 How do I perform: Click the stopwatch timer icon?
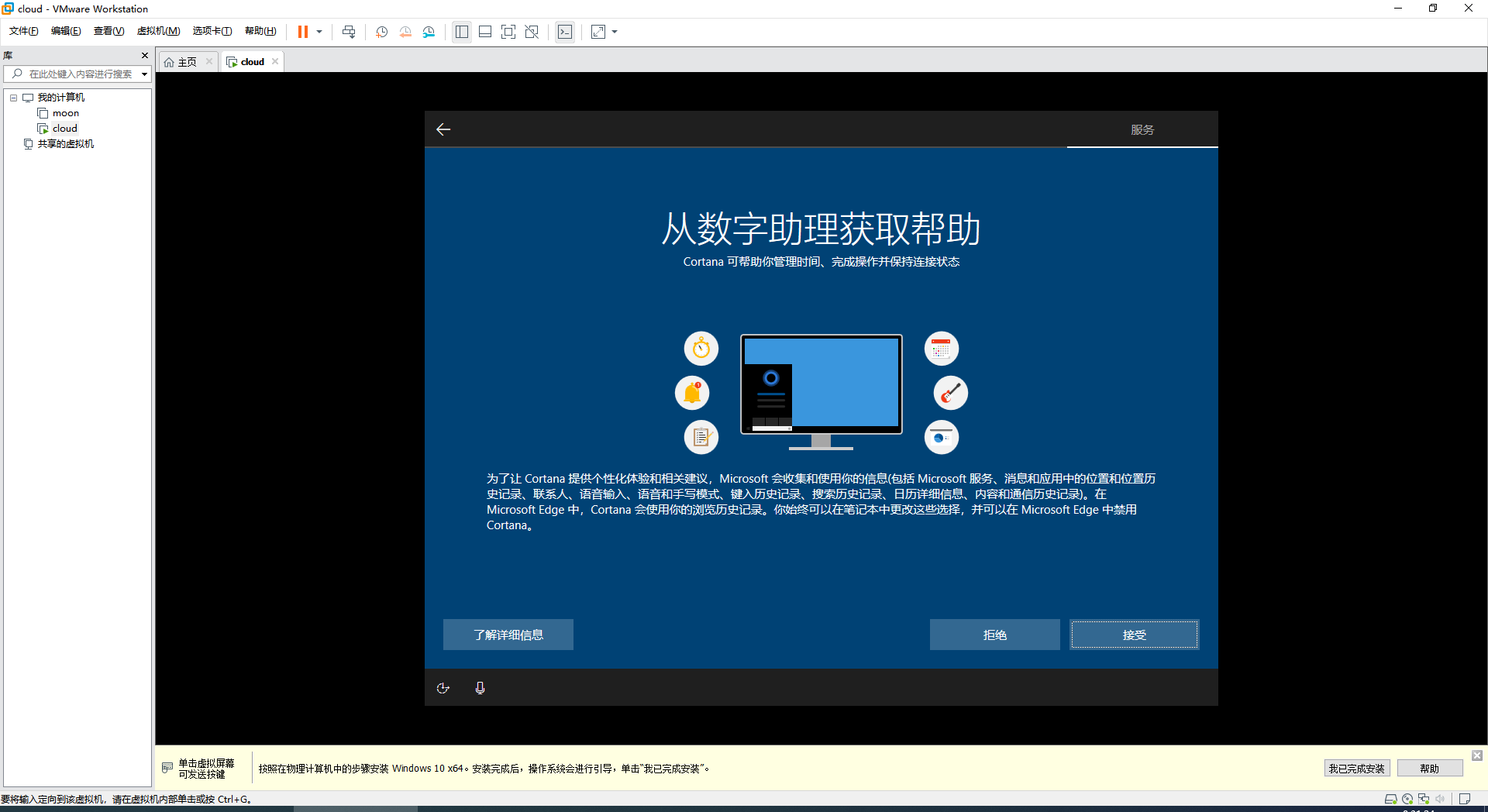[701, 349]
